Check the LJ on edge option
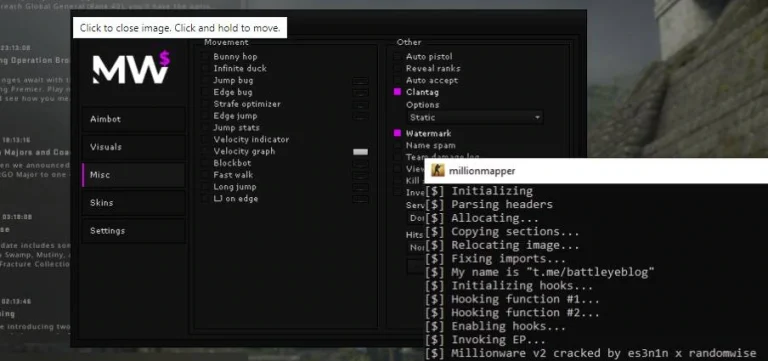This screenshot has width=768, height=361. tap(205, 198)
